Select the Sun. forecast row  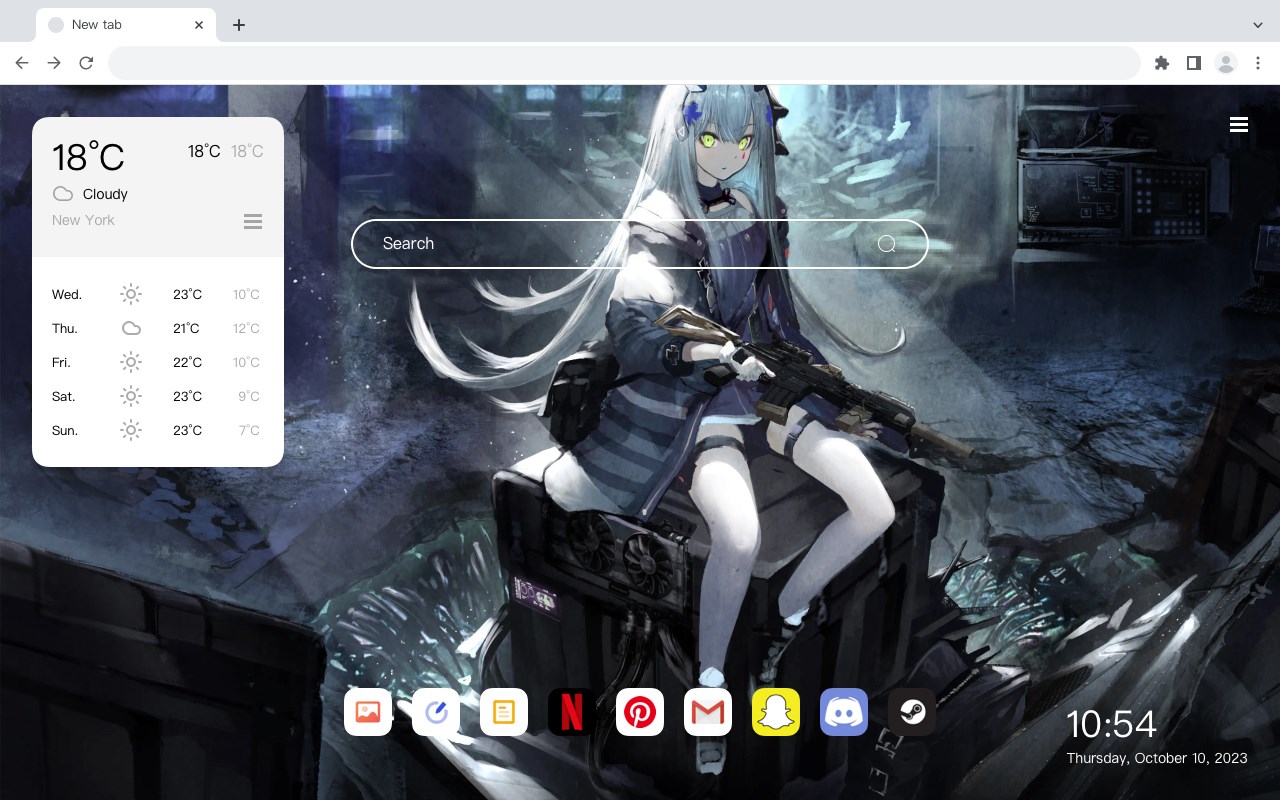158,430
